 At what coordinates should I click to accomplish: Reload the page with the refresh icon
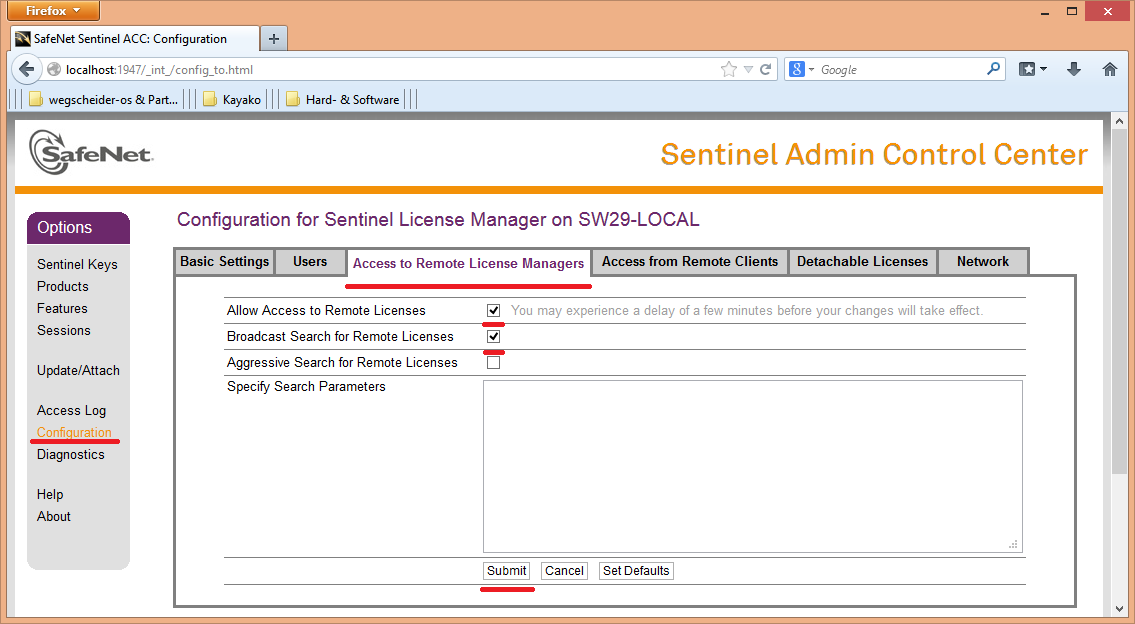(x=765, y=69)
